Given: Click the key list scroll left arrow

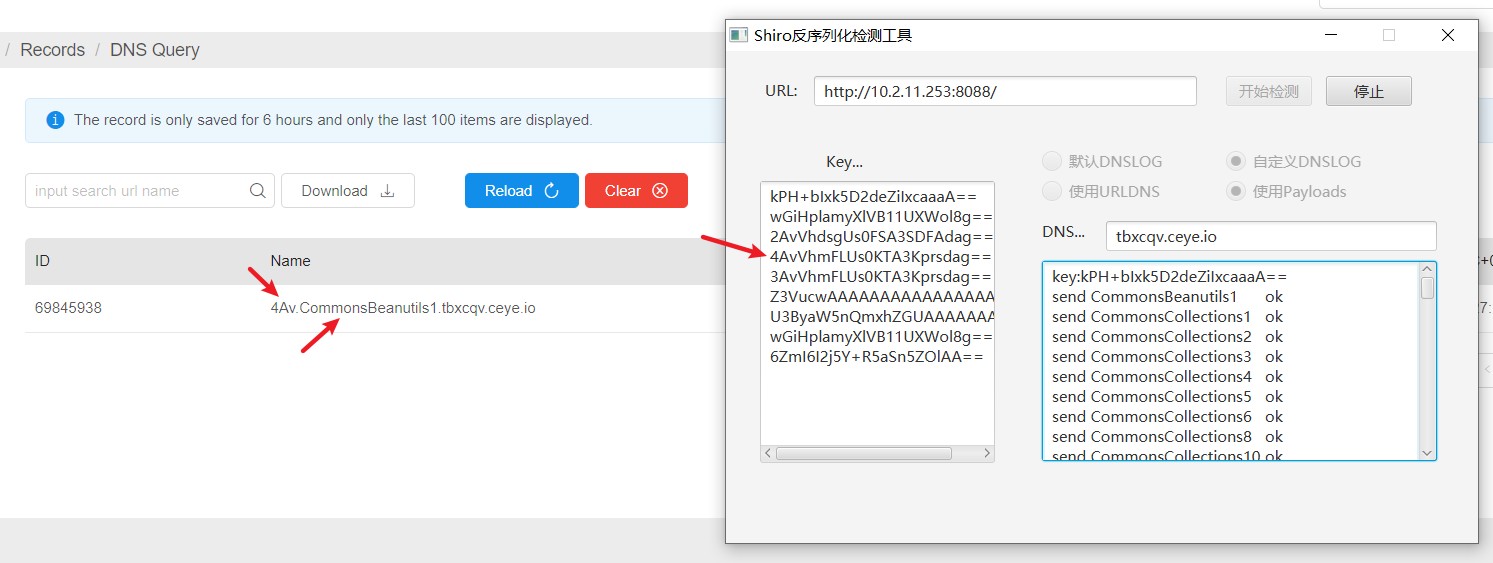Looking at the screenshot, I should pos(768,453).
